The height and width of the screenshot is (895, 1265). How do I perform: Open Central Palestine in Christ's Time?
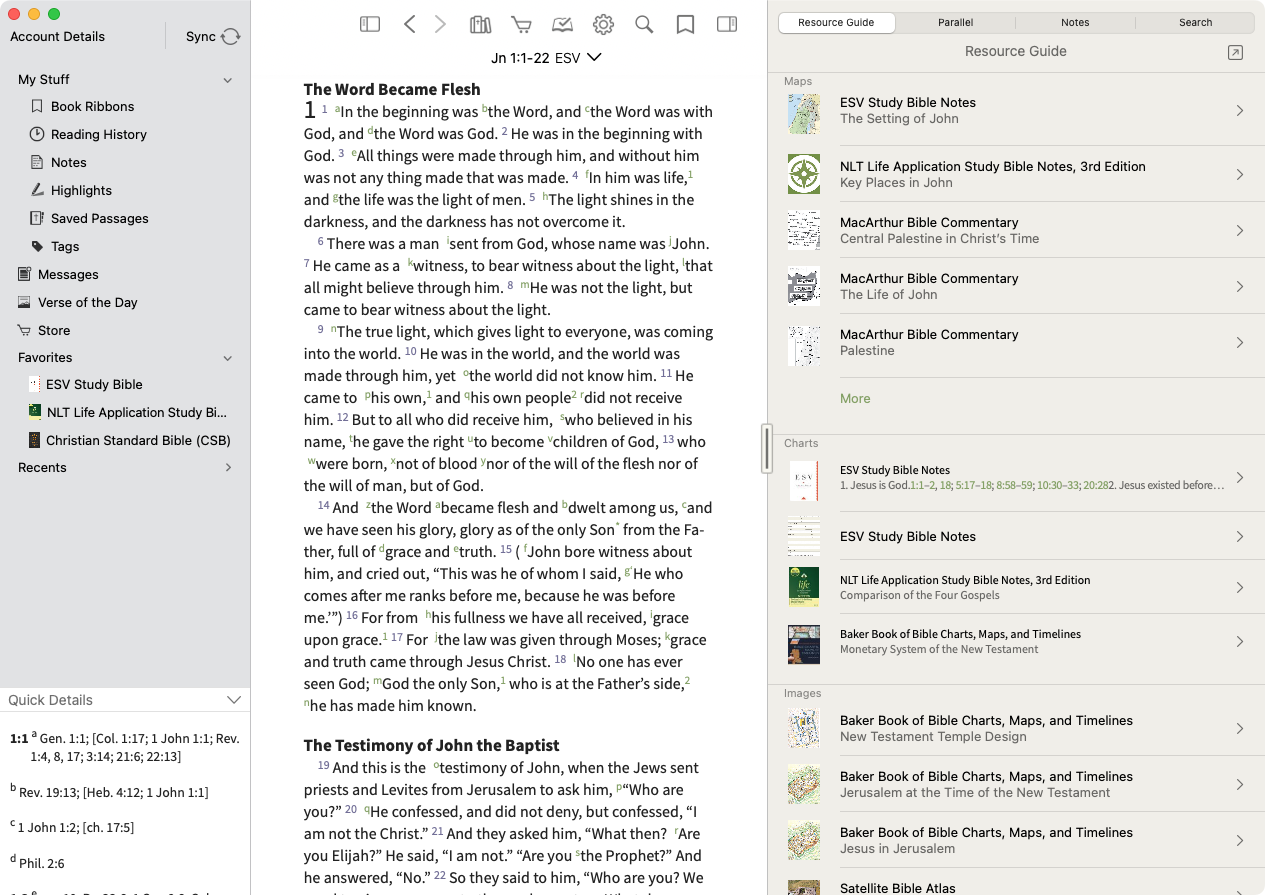click(x=1016, y=230)
